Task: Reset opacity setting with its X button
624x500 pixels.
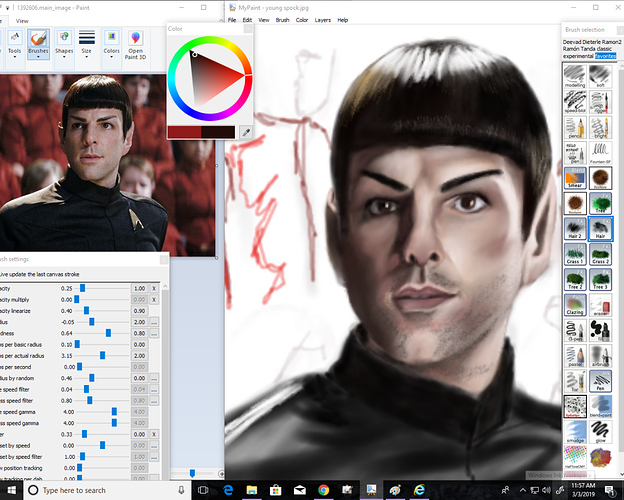Action: [x=154, y=288]
